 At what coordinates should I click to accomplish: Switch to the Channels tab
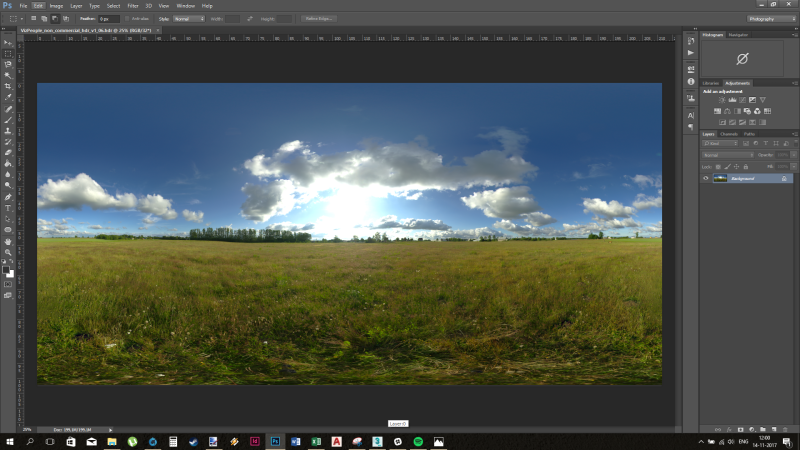click(x=729, y=133)
